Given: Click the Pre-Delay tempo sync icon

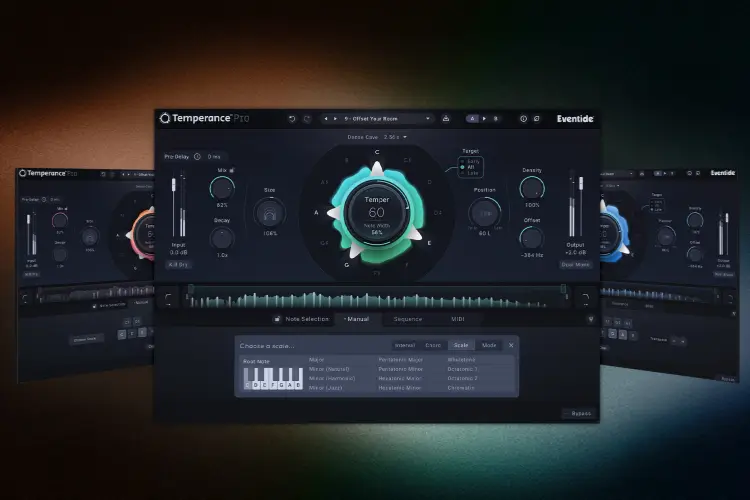Looking at the screenshot, I should 197,156.
